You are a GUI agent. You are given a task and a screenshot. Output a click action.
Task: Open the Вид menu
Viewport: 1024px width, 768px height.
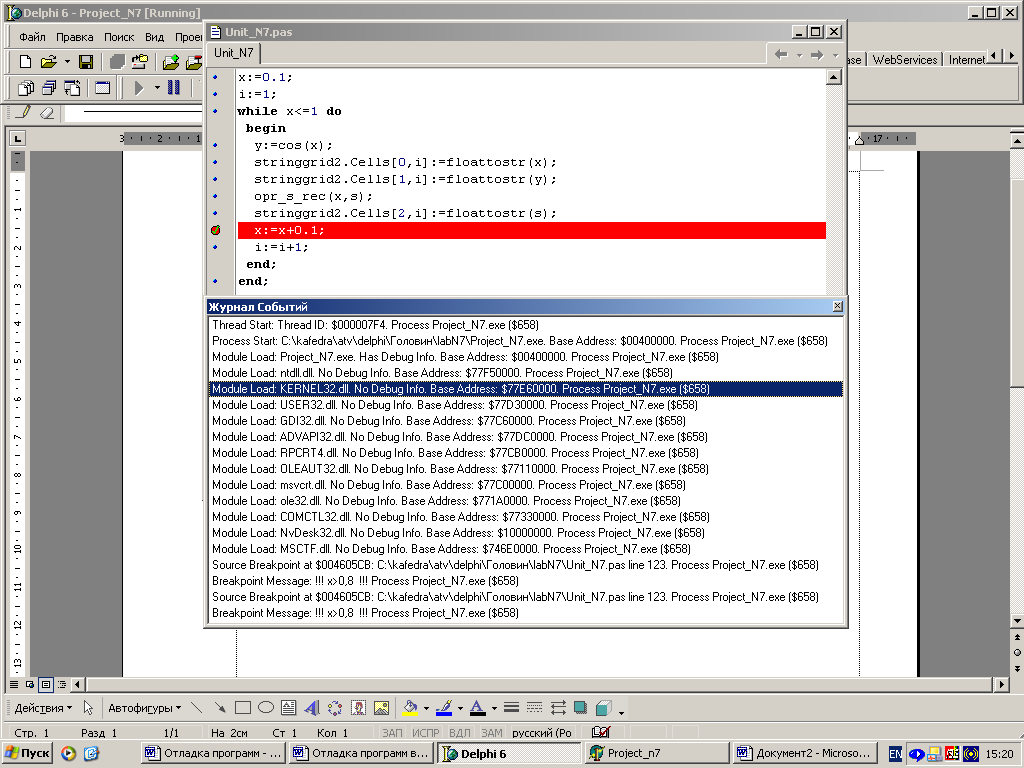pyautogui.click(x=154, y=37)
